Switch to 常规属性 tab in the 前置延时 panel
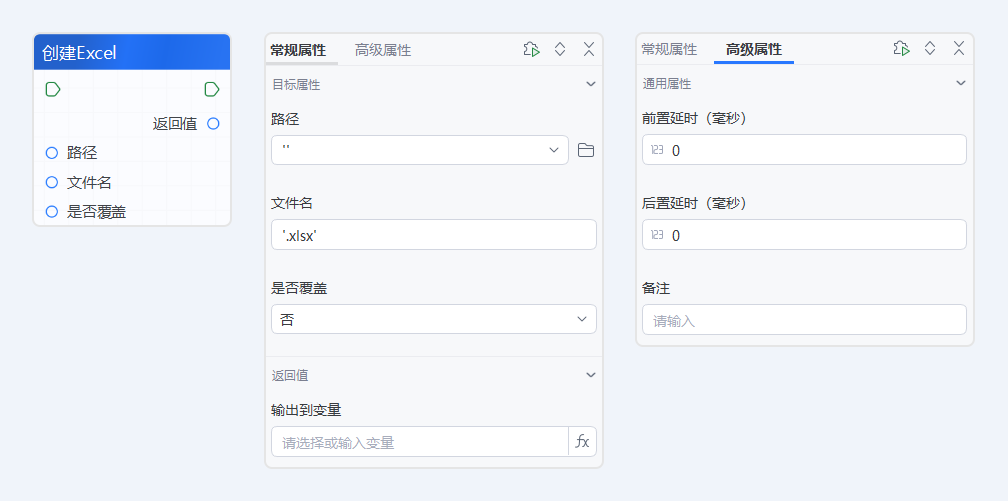This screenshot has height=501, width=1008. 669,49
